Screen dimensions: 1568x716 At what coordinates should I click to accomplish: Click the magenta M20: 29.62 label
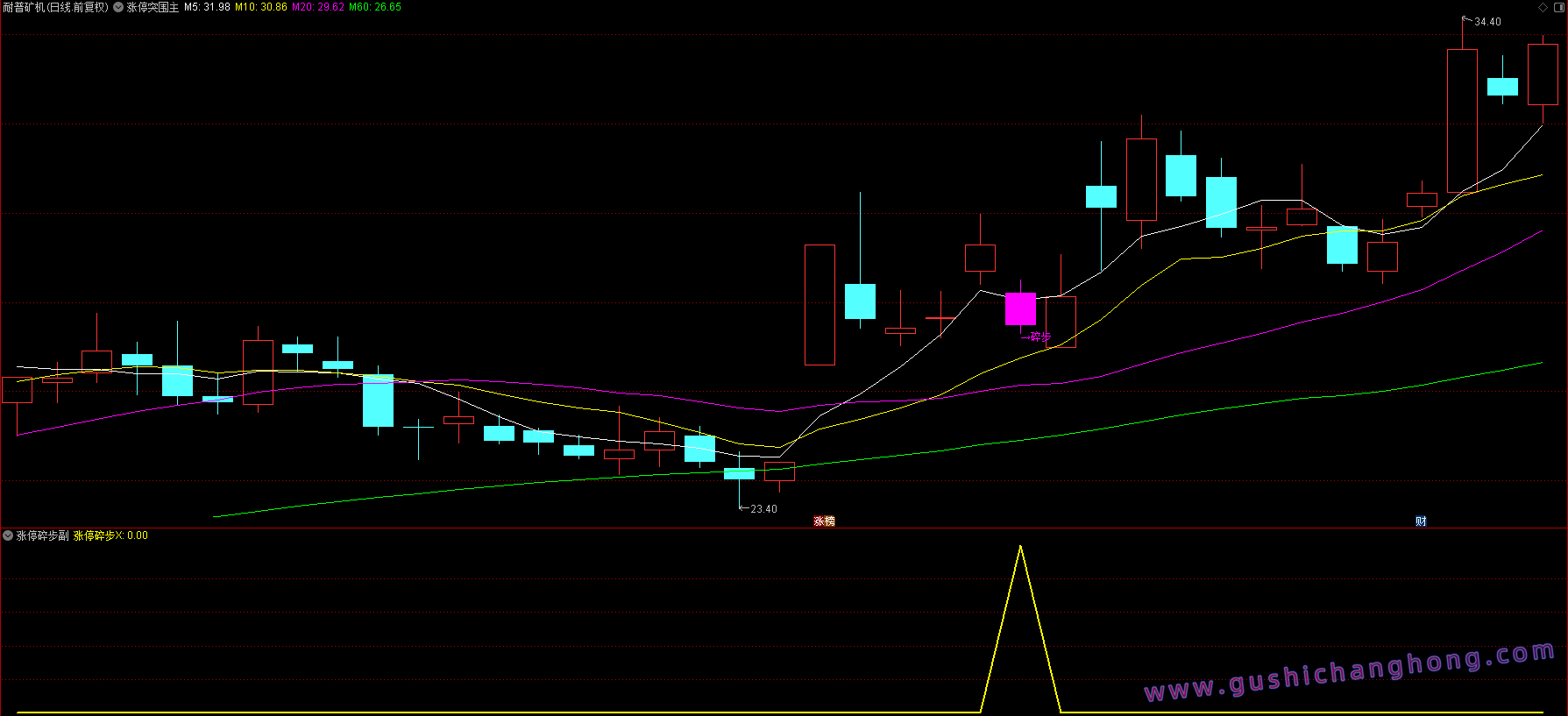pyautogui.click(x=317, y=7)
